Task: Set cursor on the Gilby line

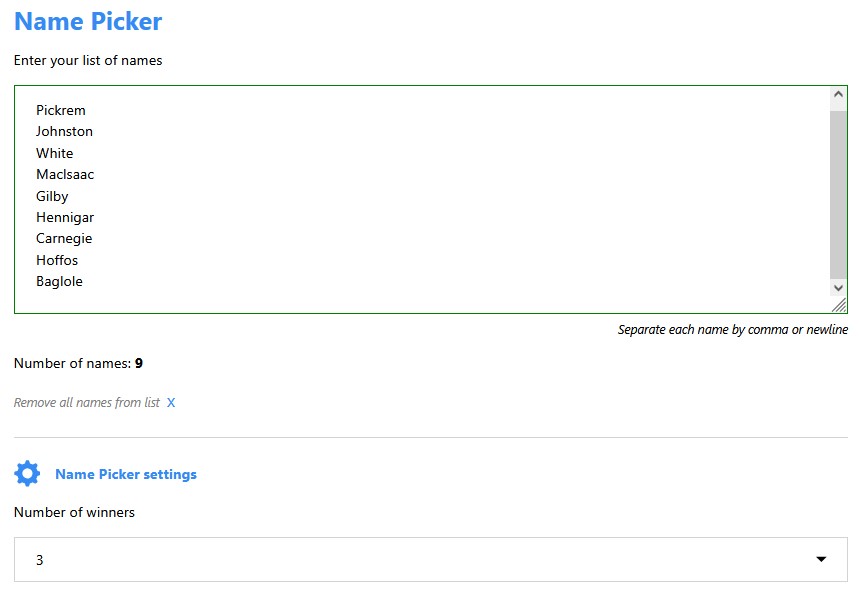Action: tap(52, 196)
